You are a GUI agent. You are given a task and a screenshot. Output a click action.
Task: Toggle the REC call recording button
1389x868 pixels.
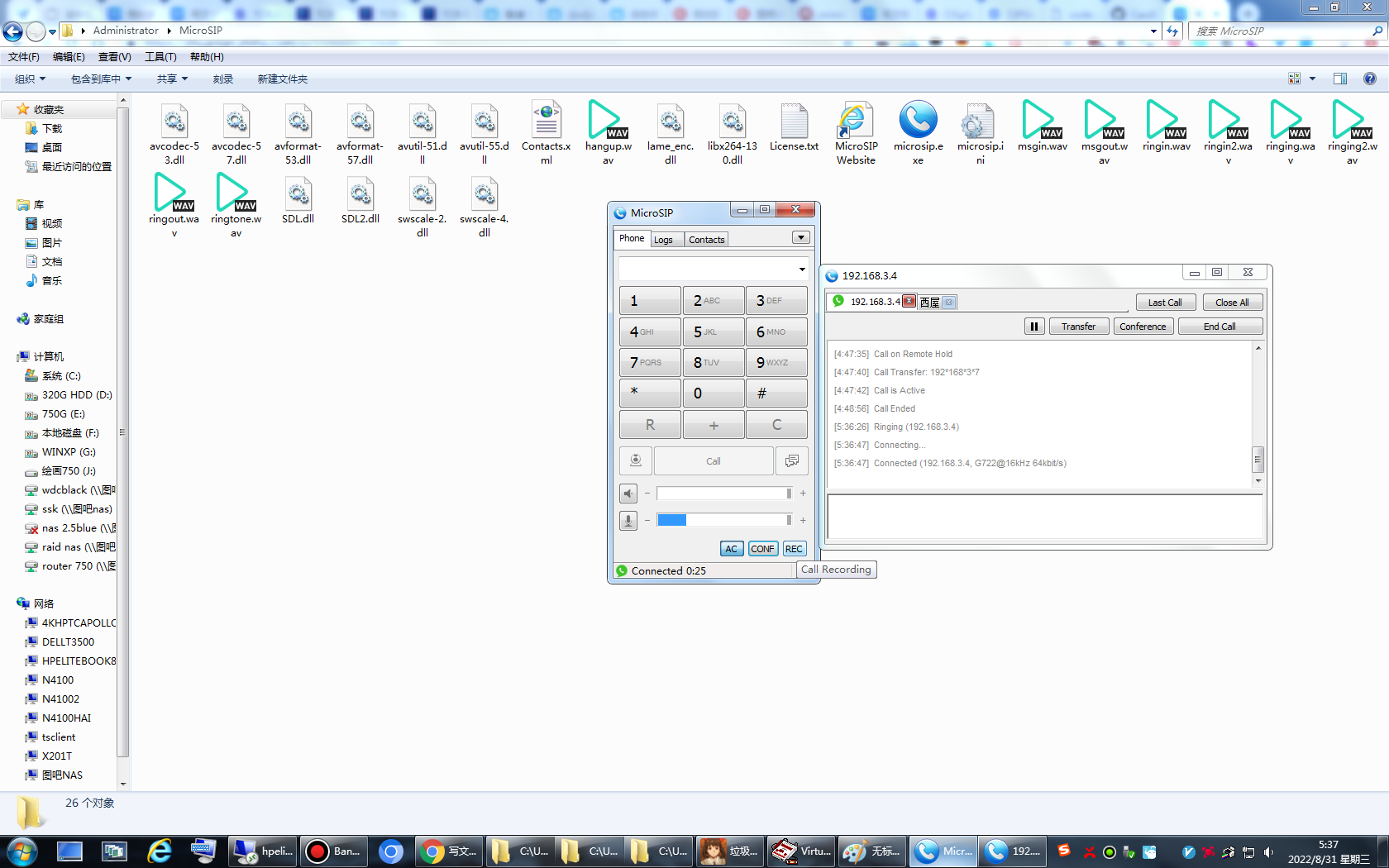coord(794,549)
